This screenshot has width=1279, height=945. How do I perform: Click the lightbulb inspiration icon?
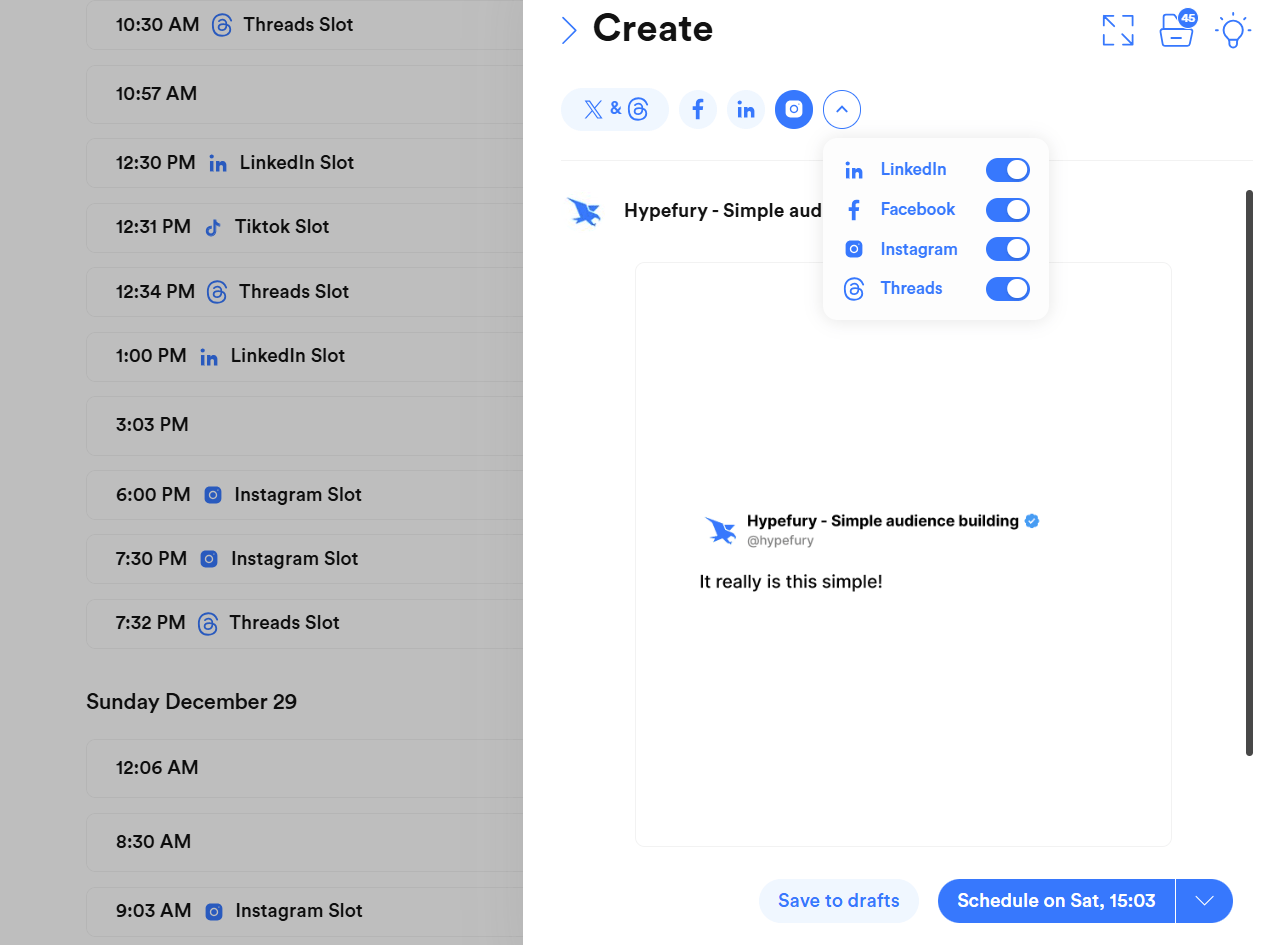pyautogui.click(x=1233, y=30)
